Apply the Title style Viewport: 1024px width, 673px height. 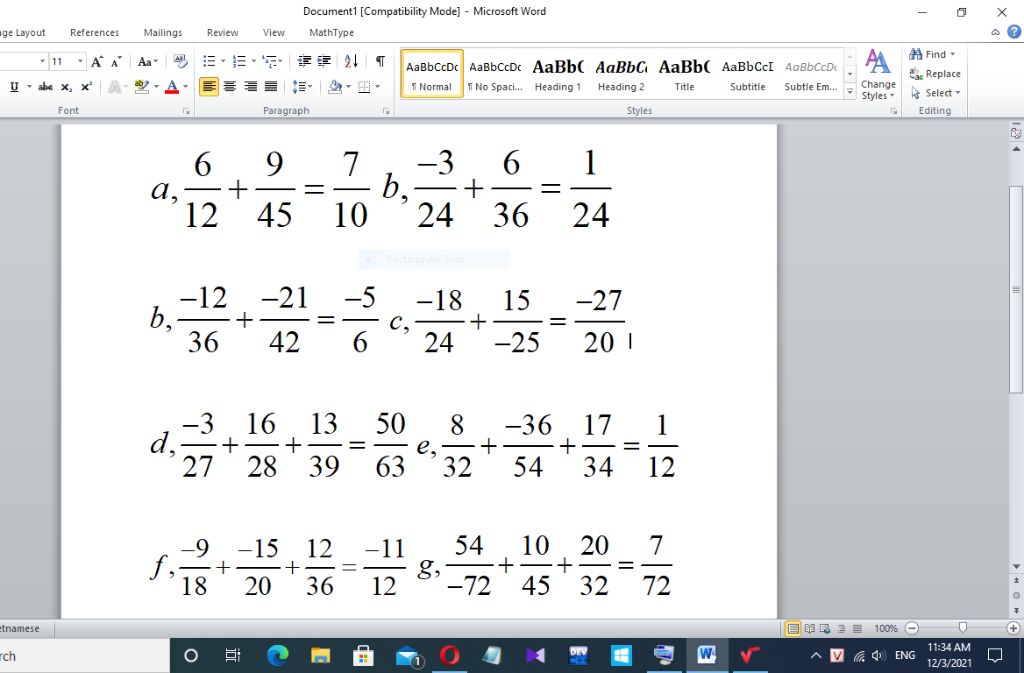tap(684, 74)
